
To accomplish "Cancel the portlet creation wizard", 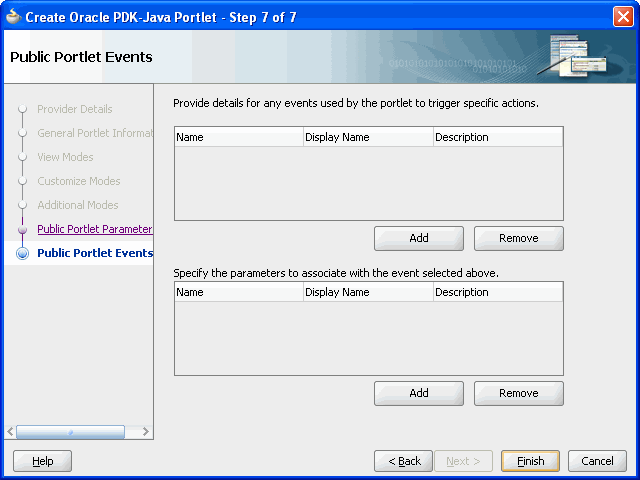I will tap(597, 461).
